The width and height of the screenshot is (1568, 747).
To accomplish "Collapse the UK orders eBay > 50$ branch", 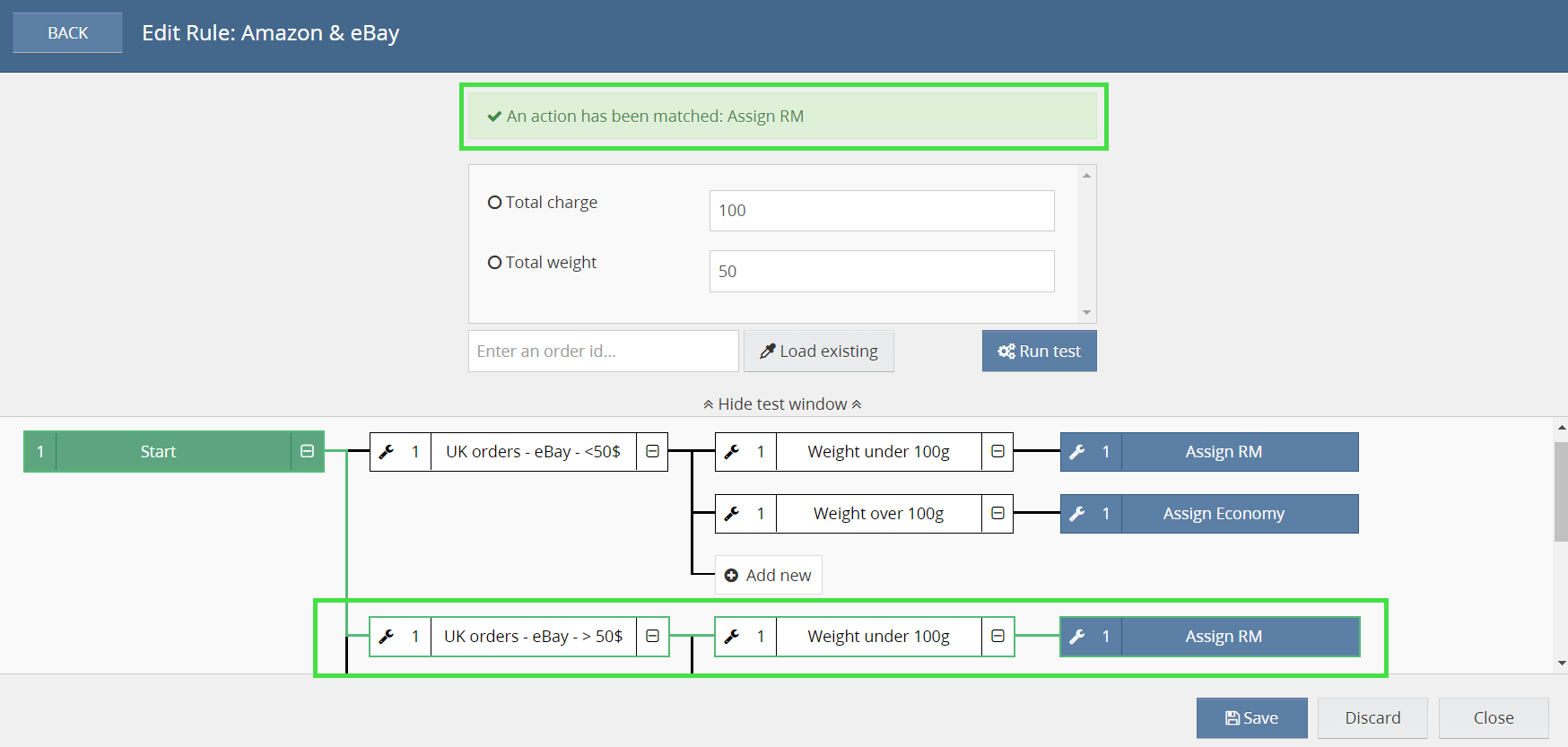I will click(x=652, y=637).
